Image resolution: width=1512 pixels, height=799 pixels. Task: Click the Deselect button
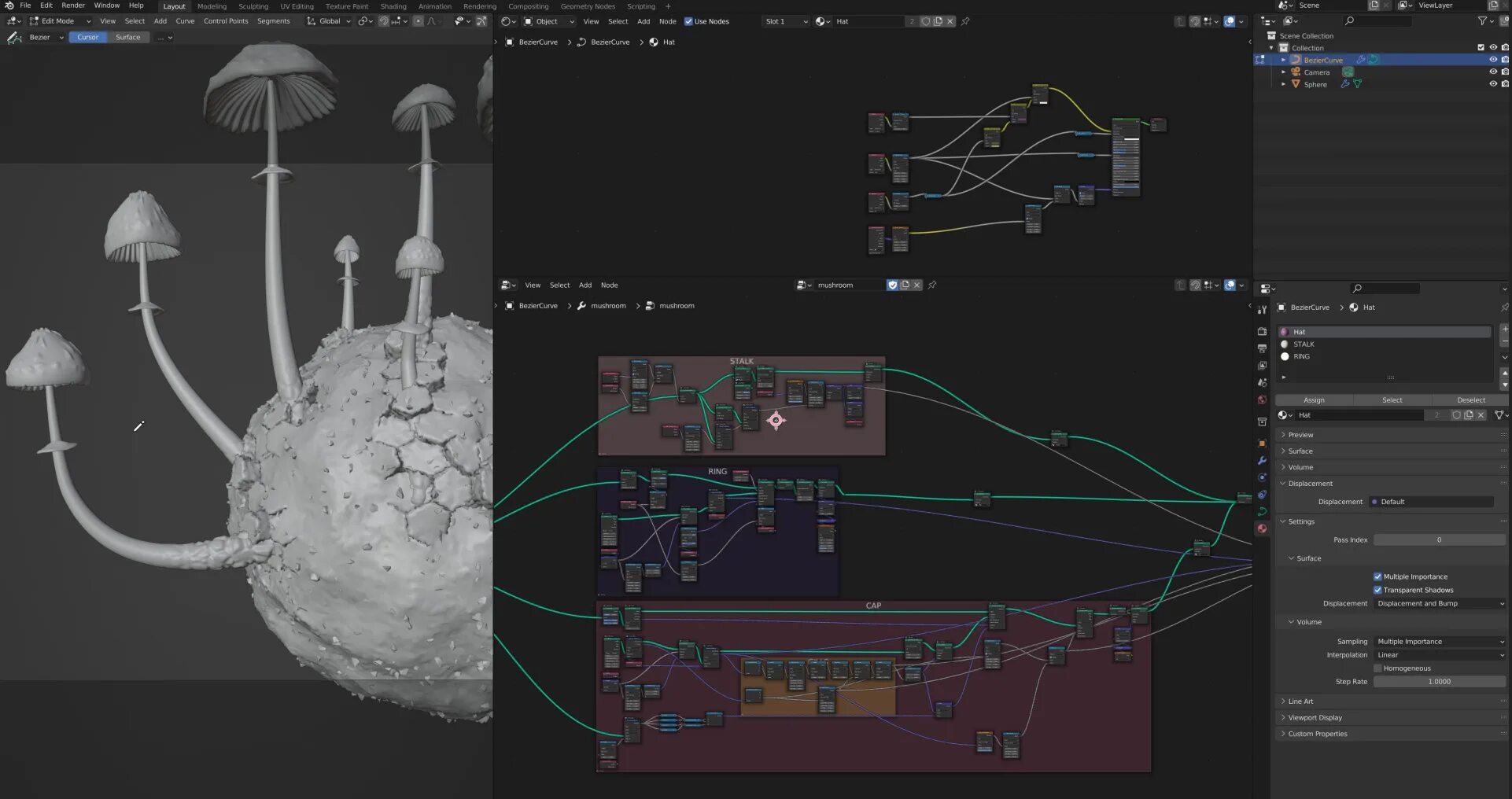(x=1470, y=400)
